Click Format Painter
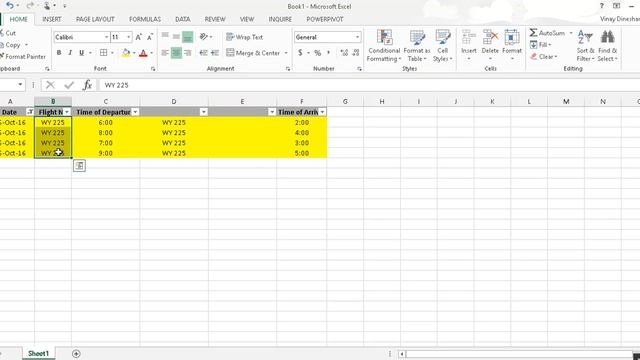Screen dimensions: 640x360 tap(23, 56)
